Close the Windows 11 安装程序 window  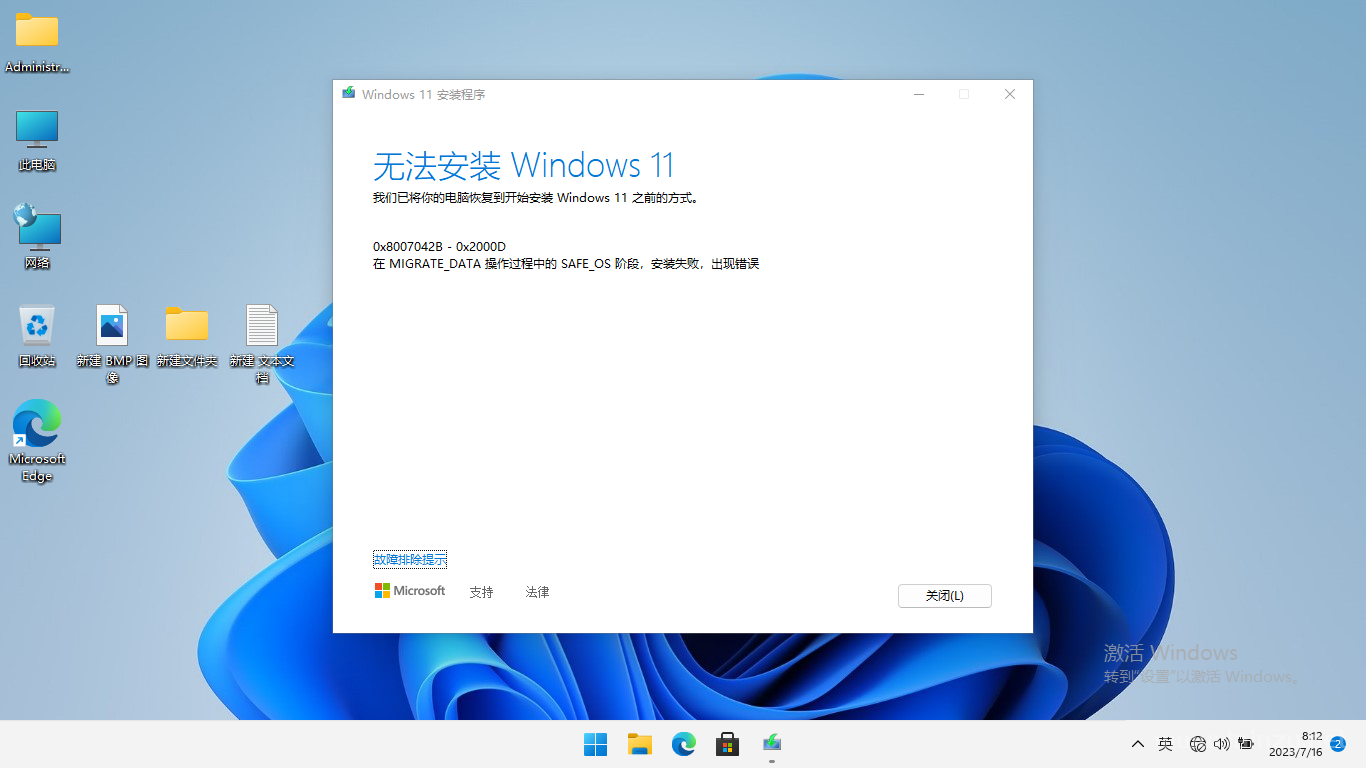coord(1009,94)
